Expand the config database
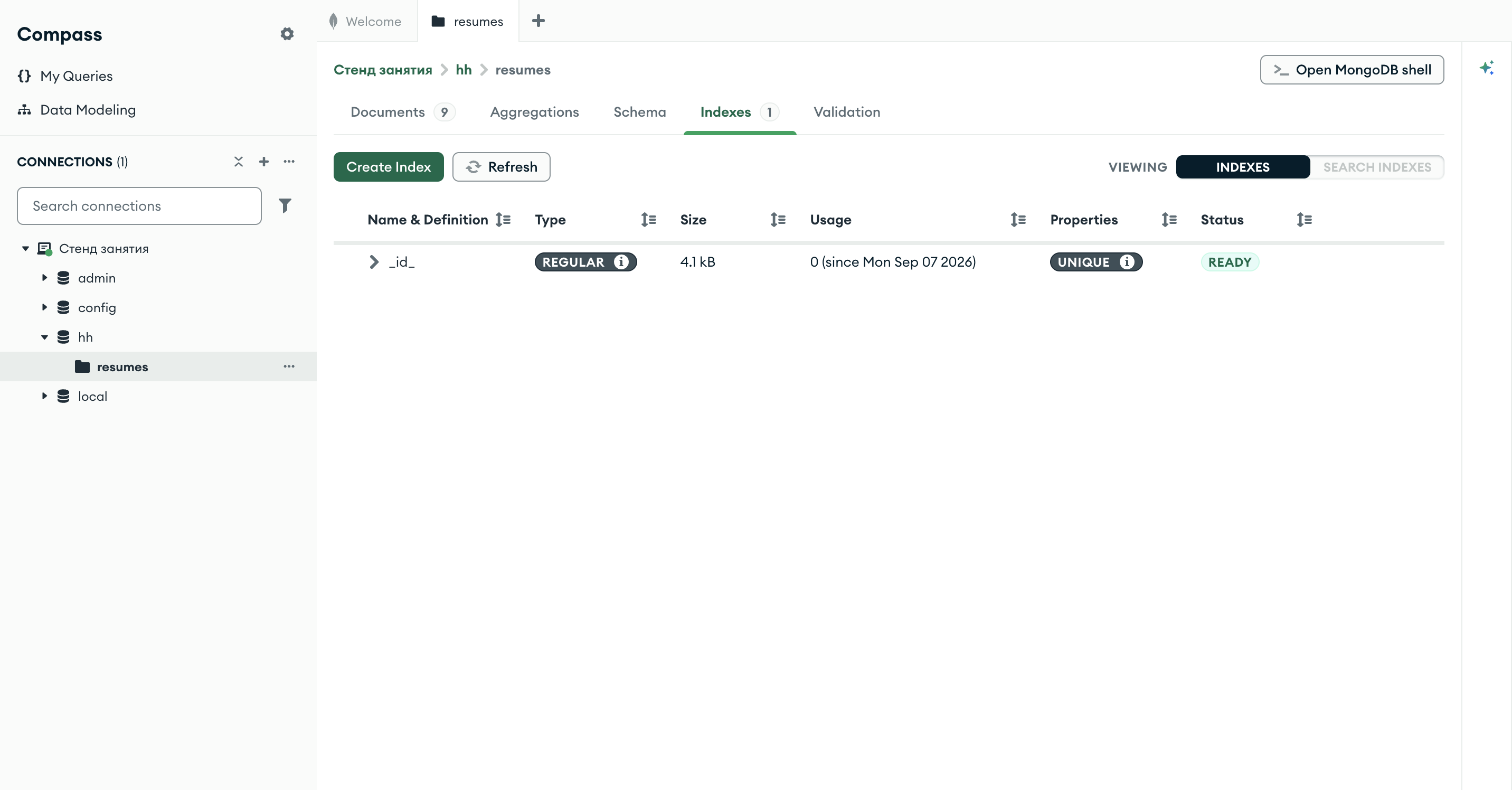The height and width of the screenshot is (790, 1512). click(44, 307)
